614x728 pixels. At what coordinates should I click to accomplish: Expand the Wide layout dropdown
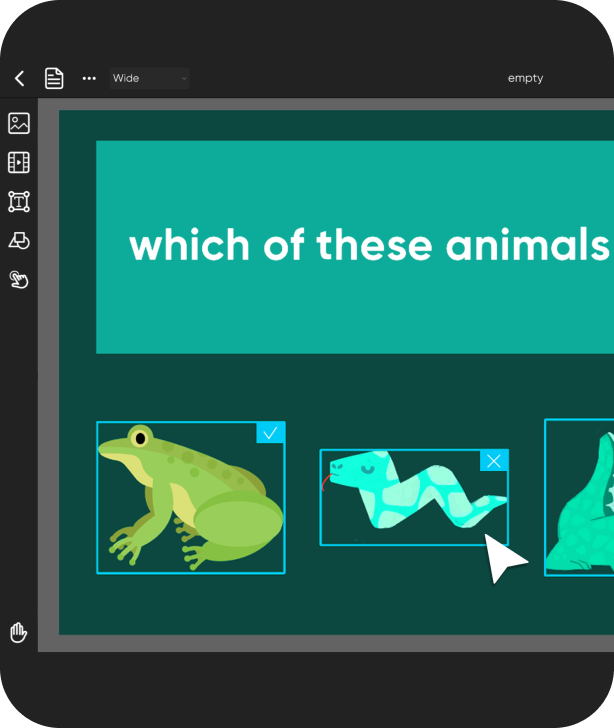[x=150, y=78]
